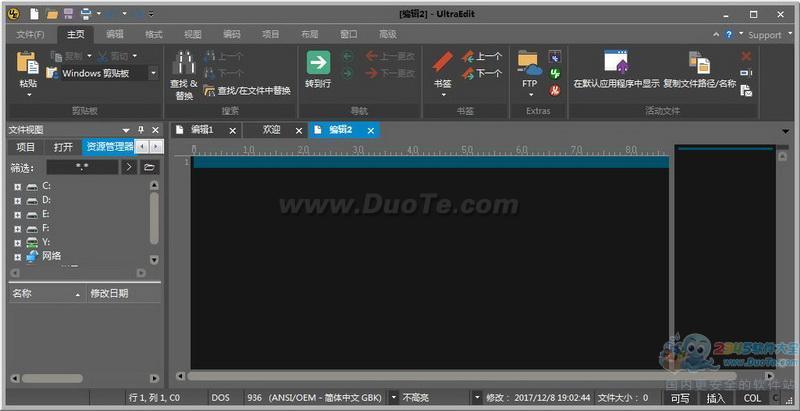The width and height of the screenshot is (800, 411).
Task: Close the 编辑2 document tab
Action: (371, 131)
